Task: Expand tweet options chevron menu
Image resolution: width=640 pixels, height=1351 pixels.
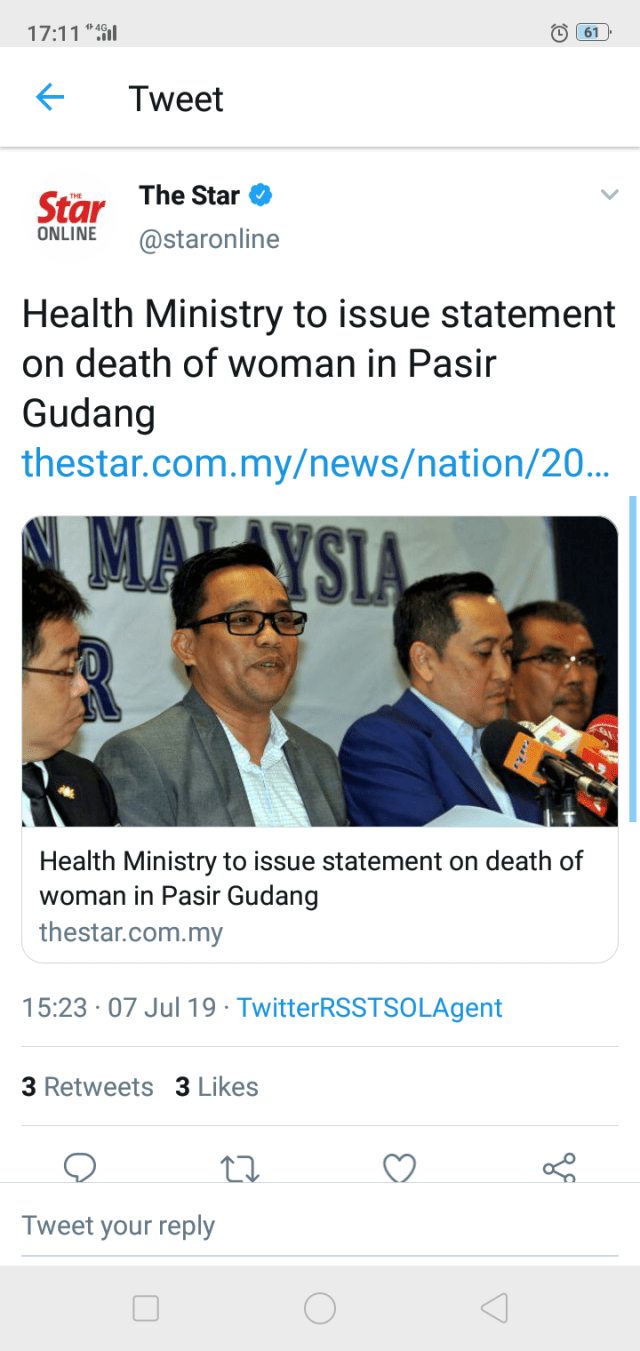Action: point(609,195)
